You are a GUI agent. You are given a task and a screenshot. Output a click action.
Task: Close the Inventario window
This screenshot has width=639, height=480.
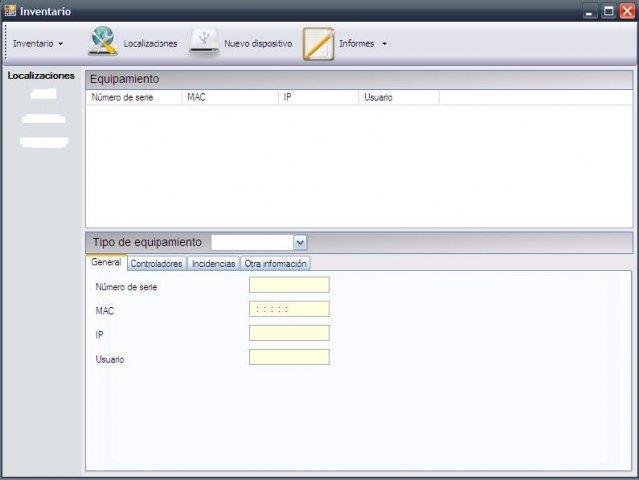(627, 11)
